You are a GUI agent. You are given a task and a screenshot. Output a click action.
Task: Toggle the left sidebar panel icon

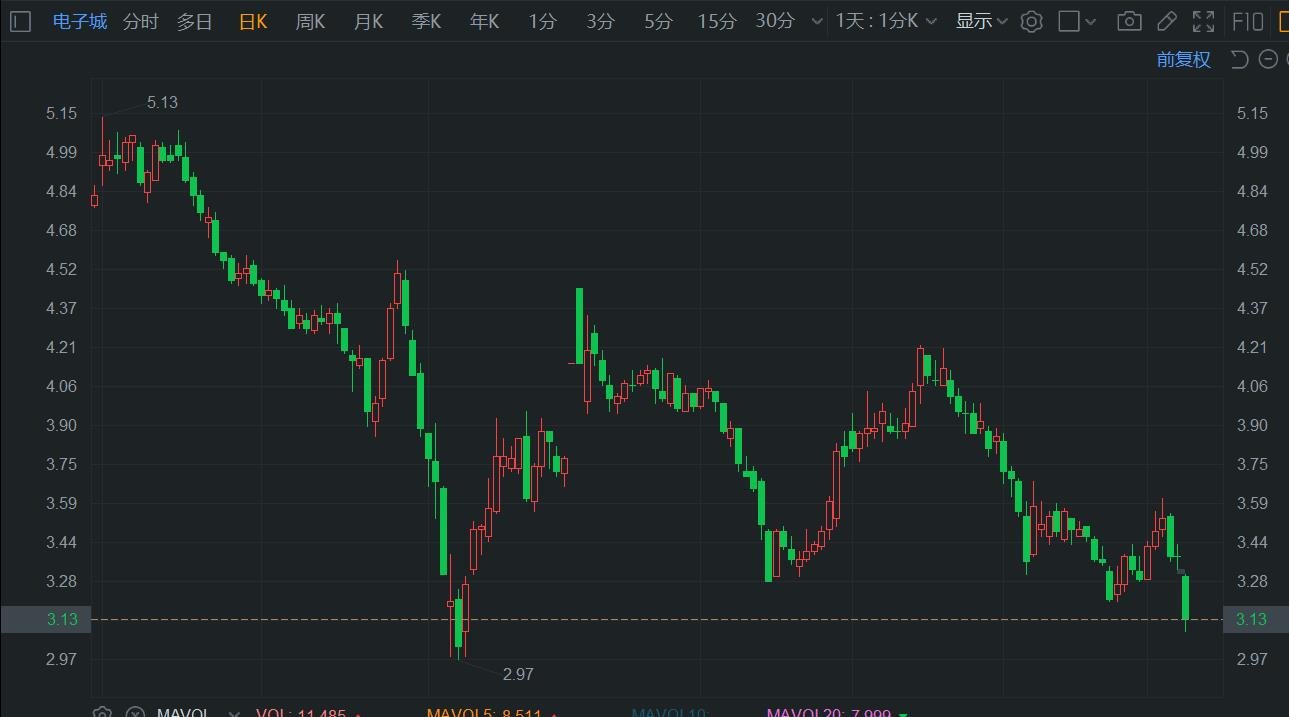(x=21, y=21)
